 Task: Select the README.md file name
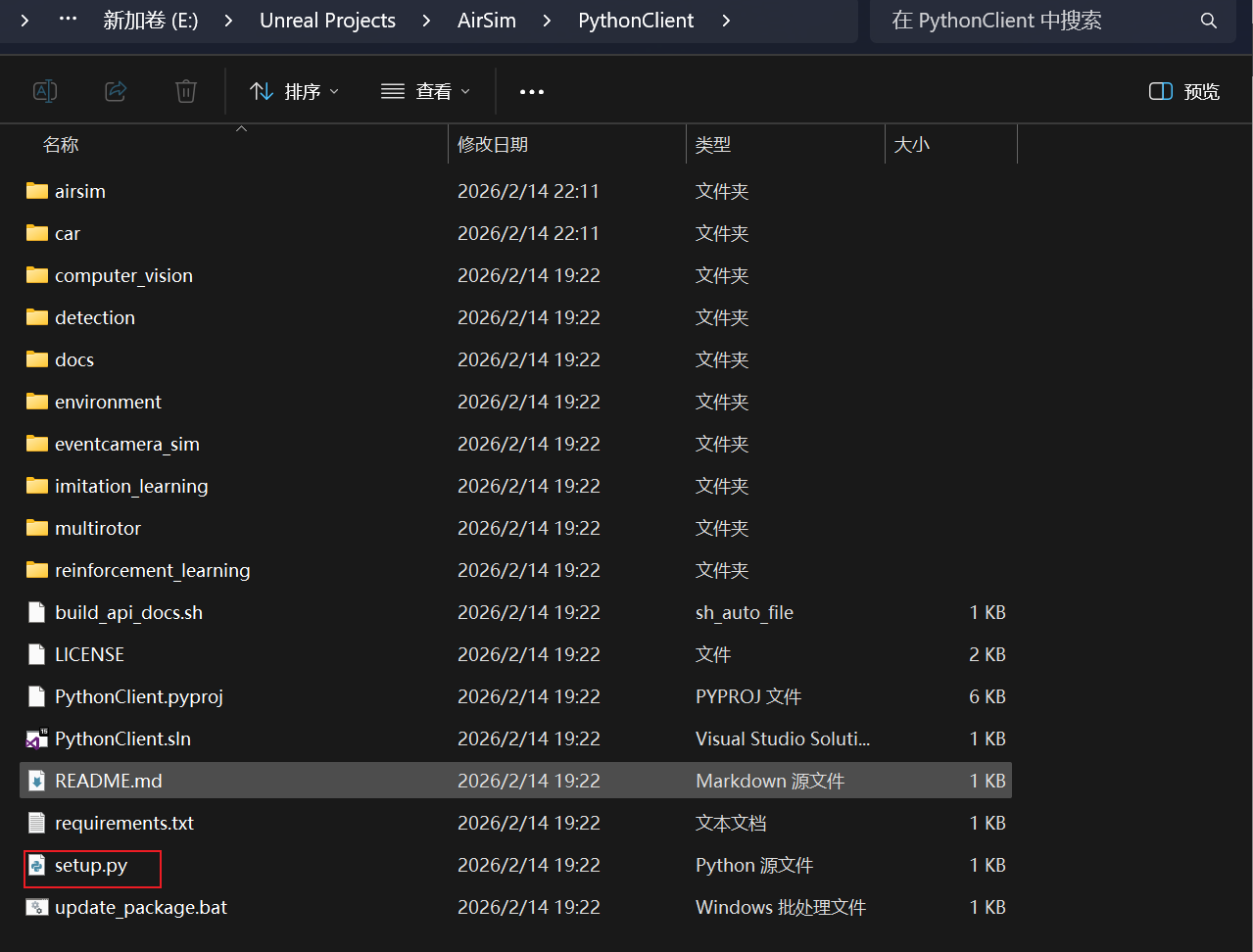click(x=109, y=781)
